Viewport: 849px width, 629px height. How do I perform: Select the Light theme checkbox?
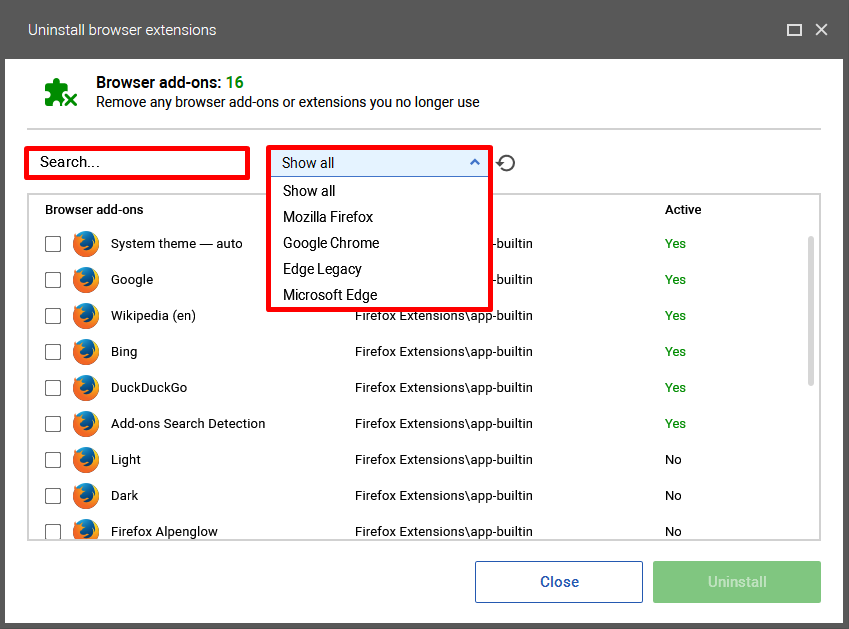(x=53, y=460)
